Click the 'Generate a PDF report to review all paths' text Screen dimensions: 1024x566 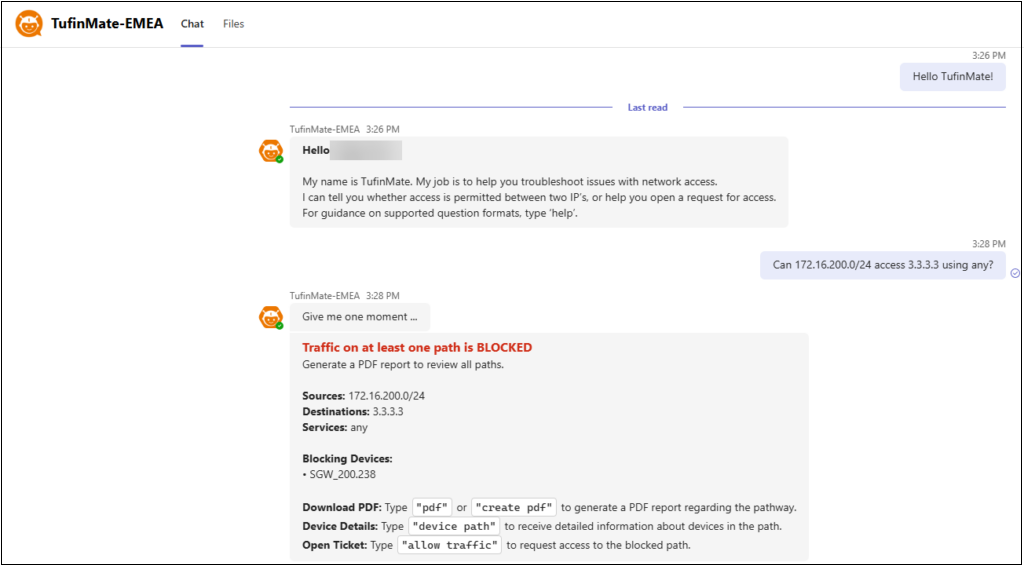tap(403, 365)
